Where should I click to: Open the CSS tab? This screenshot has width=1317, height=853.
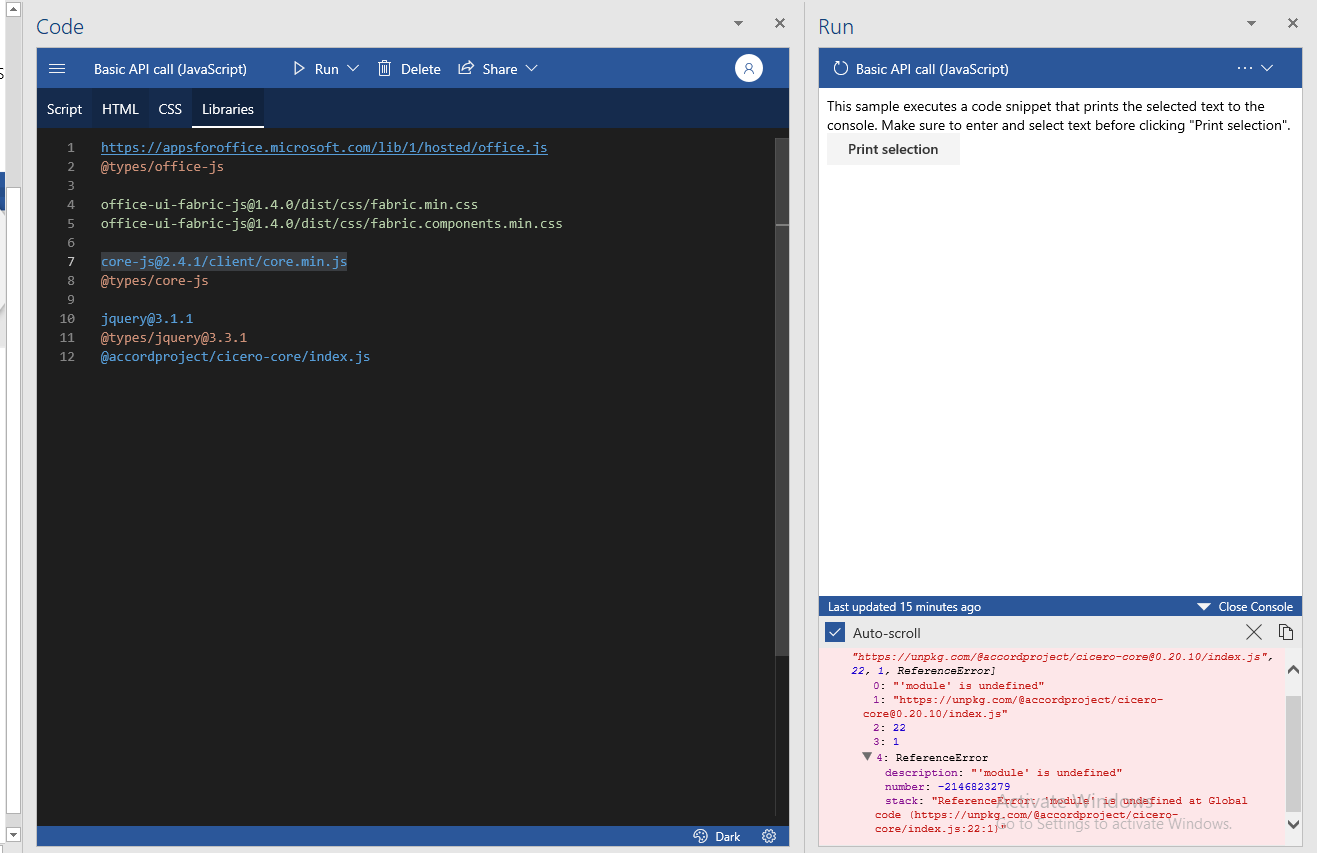pyautogui.click(x=169, y=108)
